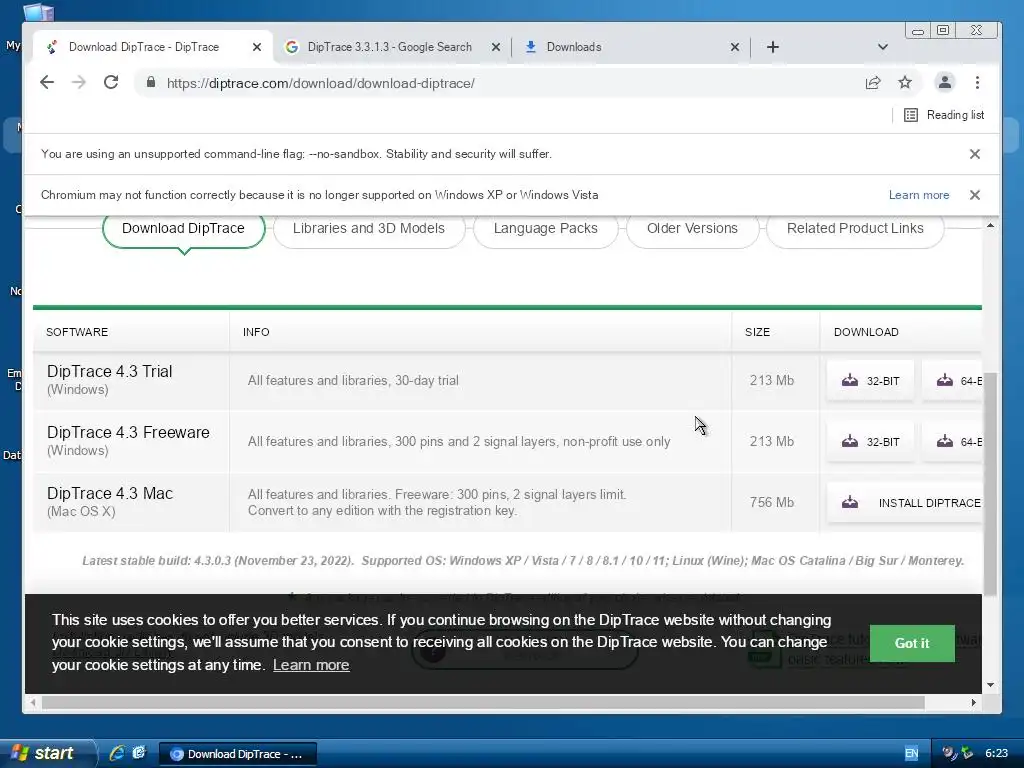Close the Google Search tab
Viewport: 1024px width, 768px height.
[x=496, y=47]
